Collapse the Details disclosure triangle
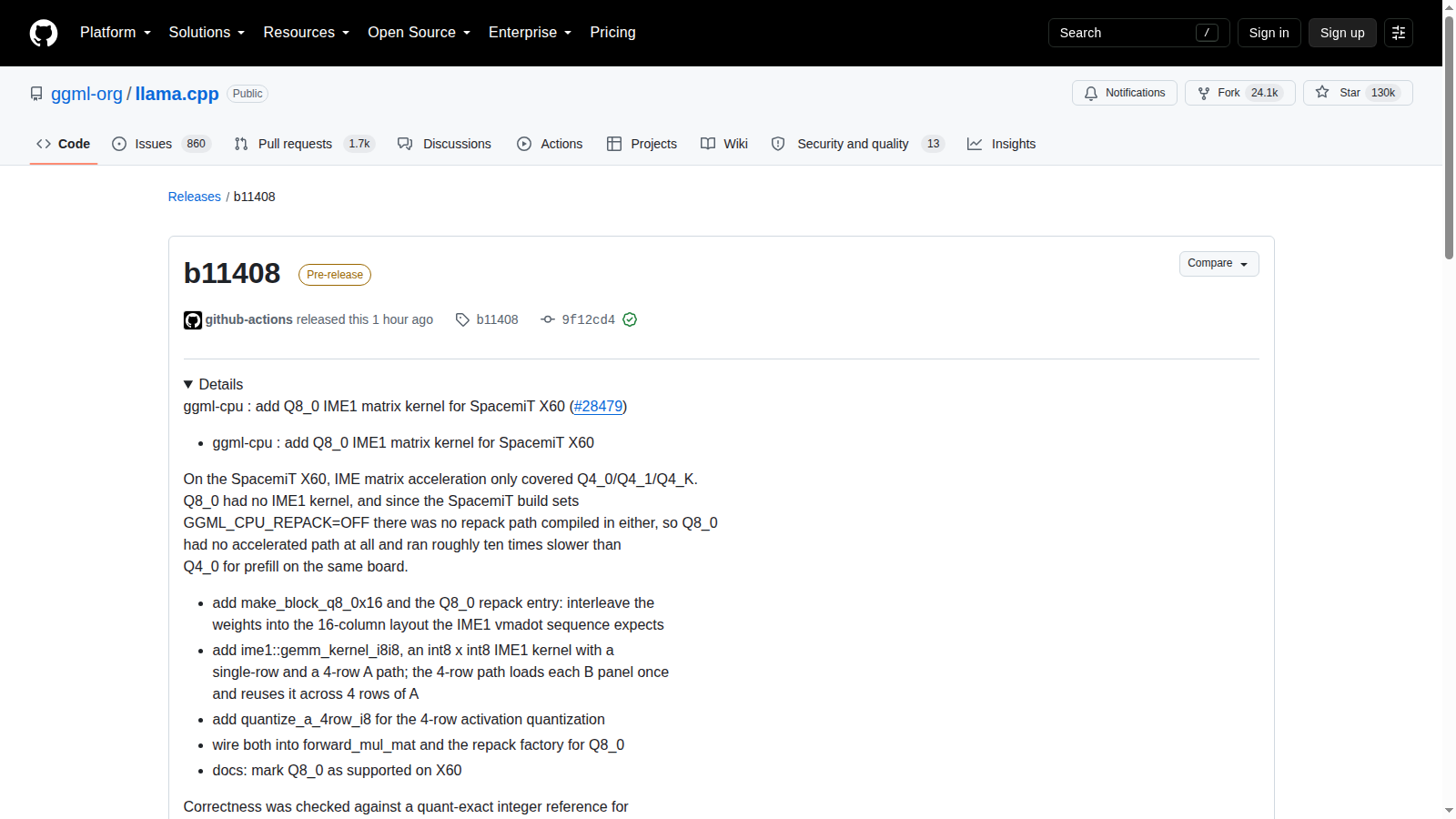Screen dimensions: 1456x819 pyautogui.click(x=188, y=385)
